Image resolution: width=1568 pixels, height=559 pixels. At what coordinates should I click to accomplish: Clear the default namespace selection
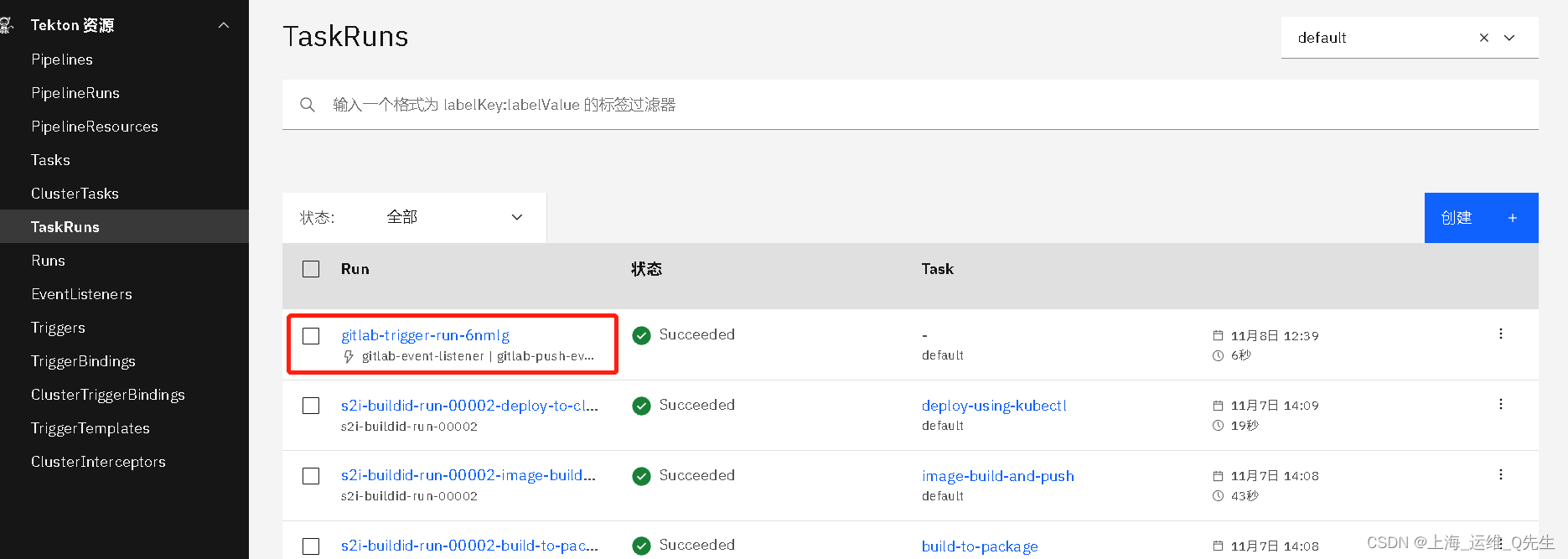pyautogui.click(x=1484, y=38)
